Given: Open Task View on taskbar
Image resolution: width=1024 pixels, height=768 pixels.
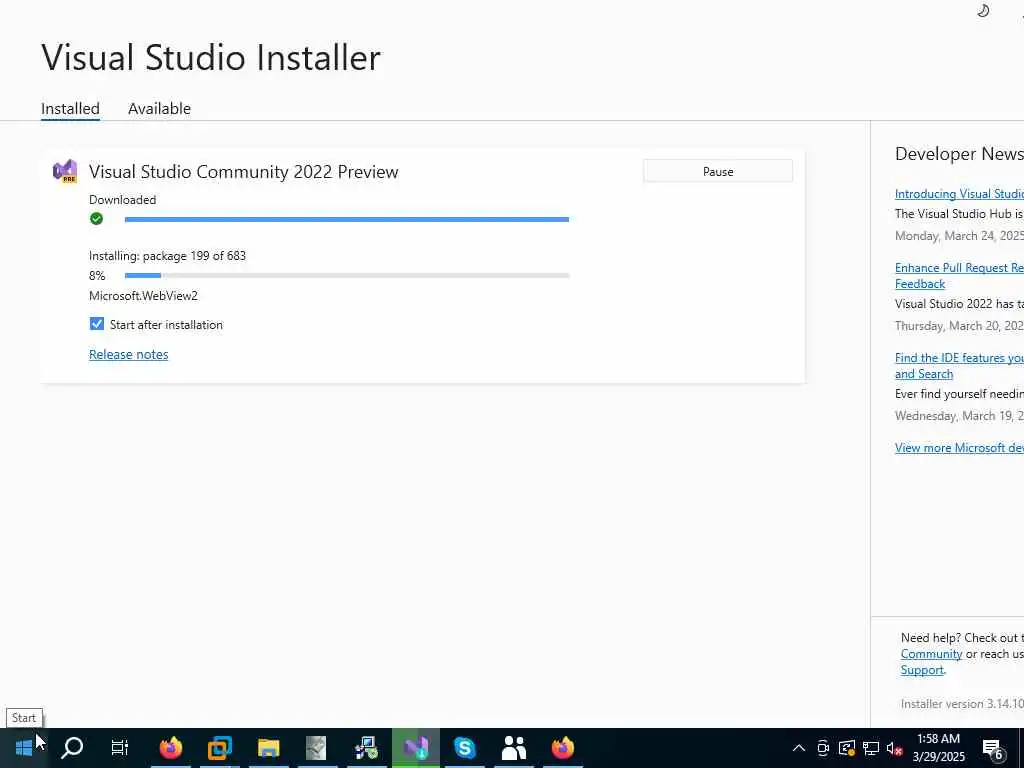Looking at the screenshot, I should click(120, 747).
